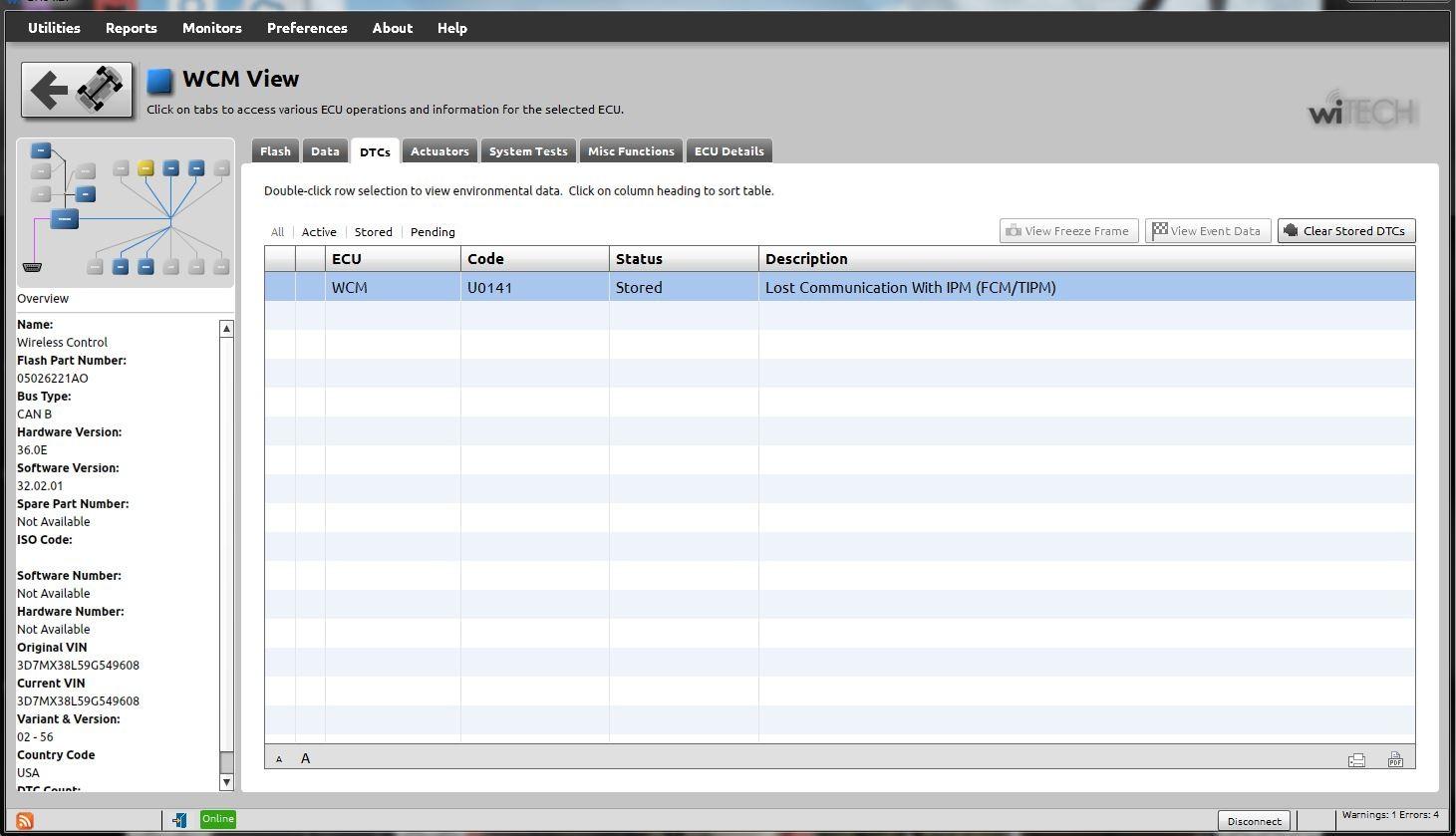Click Clear Stored DTCs button
Image resolution: width=1456 pixels, height=836 pixels.
point(1346,231)
